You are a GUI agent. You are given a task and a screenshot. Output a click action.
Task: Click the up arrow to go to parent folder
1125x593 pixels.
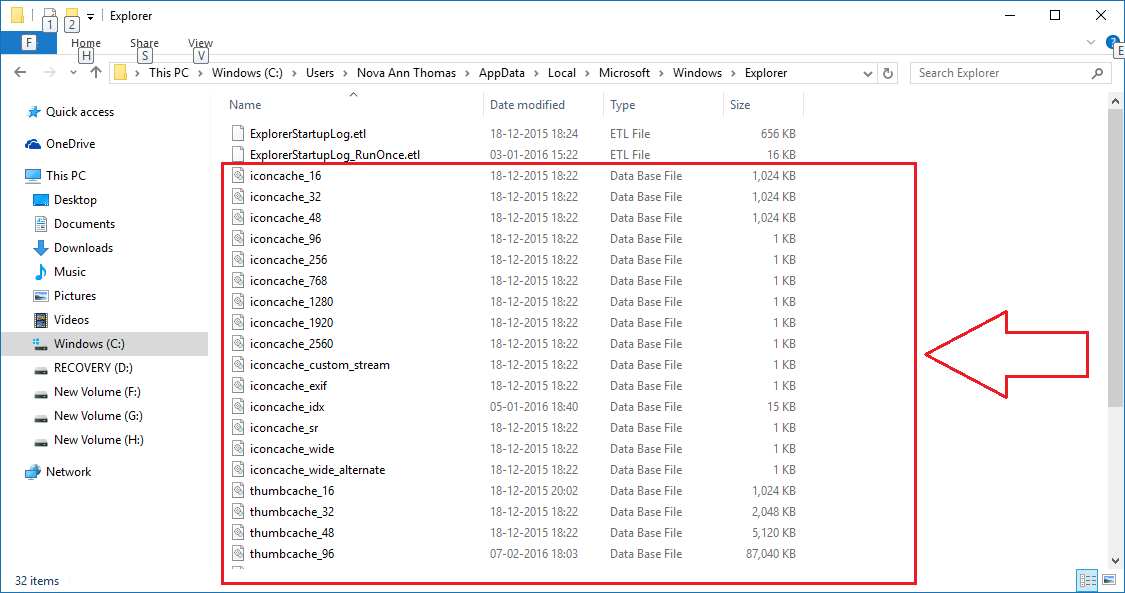95,72
